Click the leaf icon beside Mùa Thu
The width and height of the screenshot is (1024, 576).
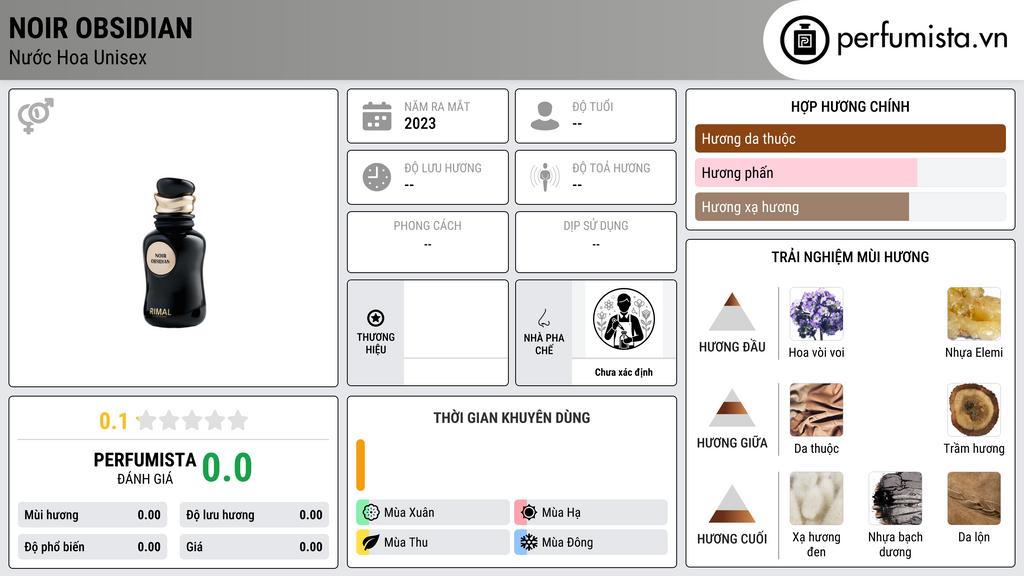click(x=371, y=542)
